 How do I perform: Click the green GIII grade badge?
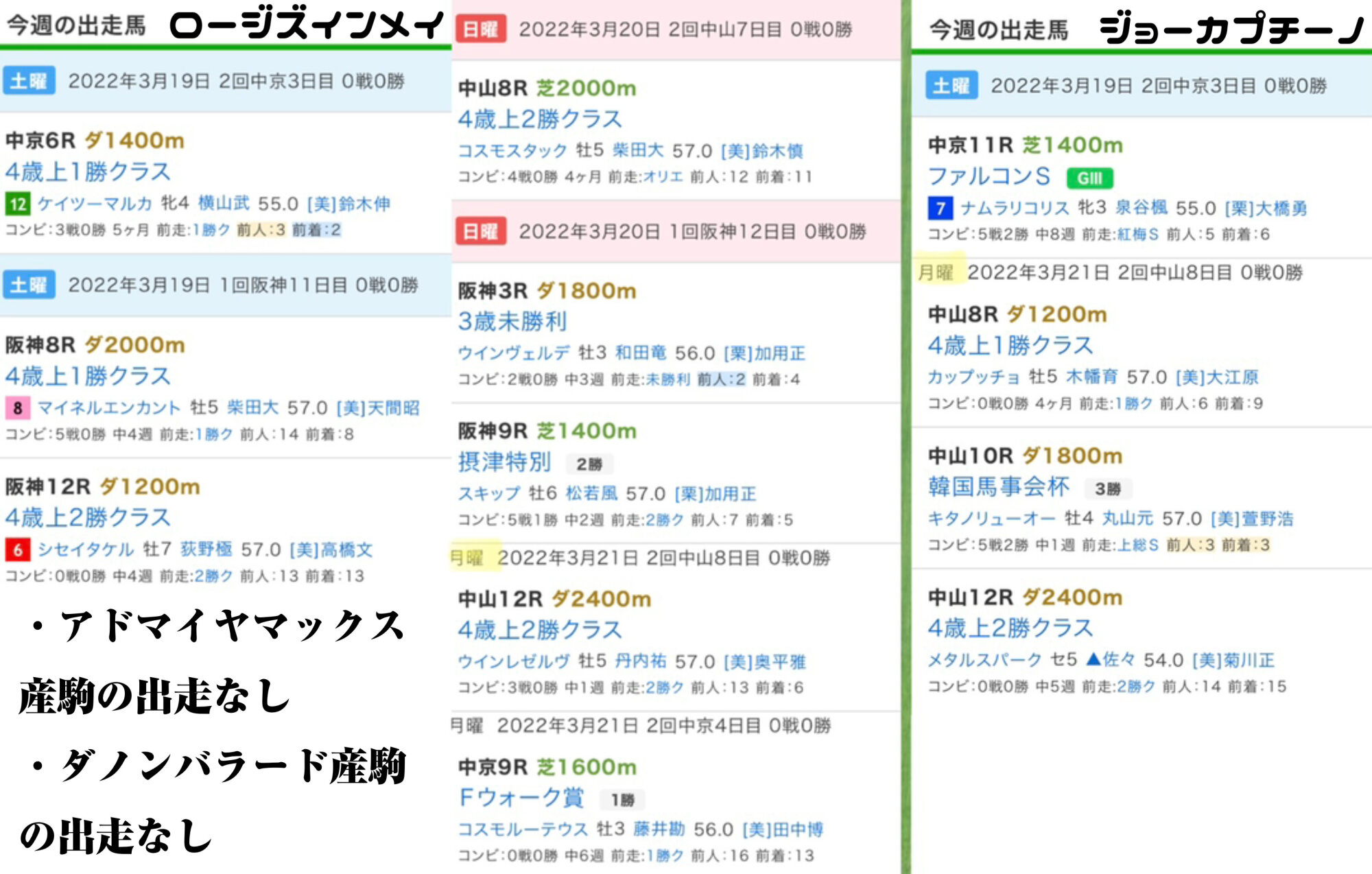coord(1089,178)
